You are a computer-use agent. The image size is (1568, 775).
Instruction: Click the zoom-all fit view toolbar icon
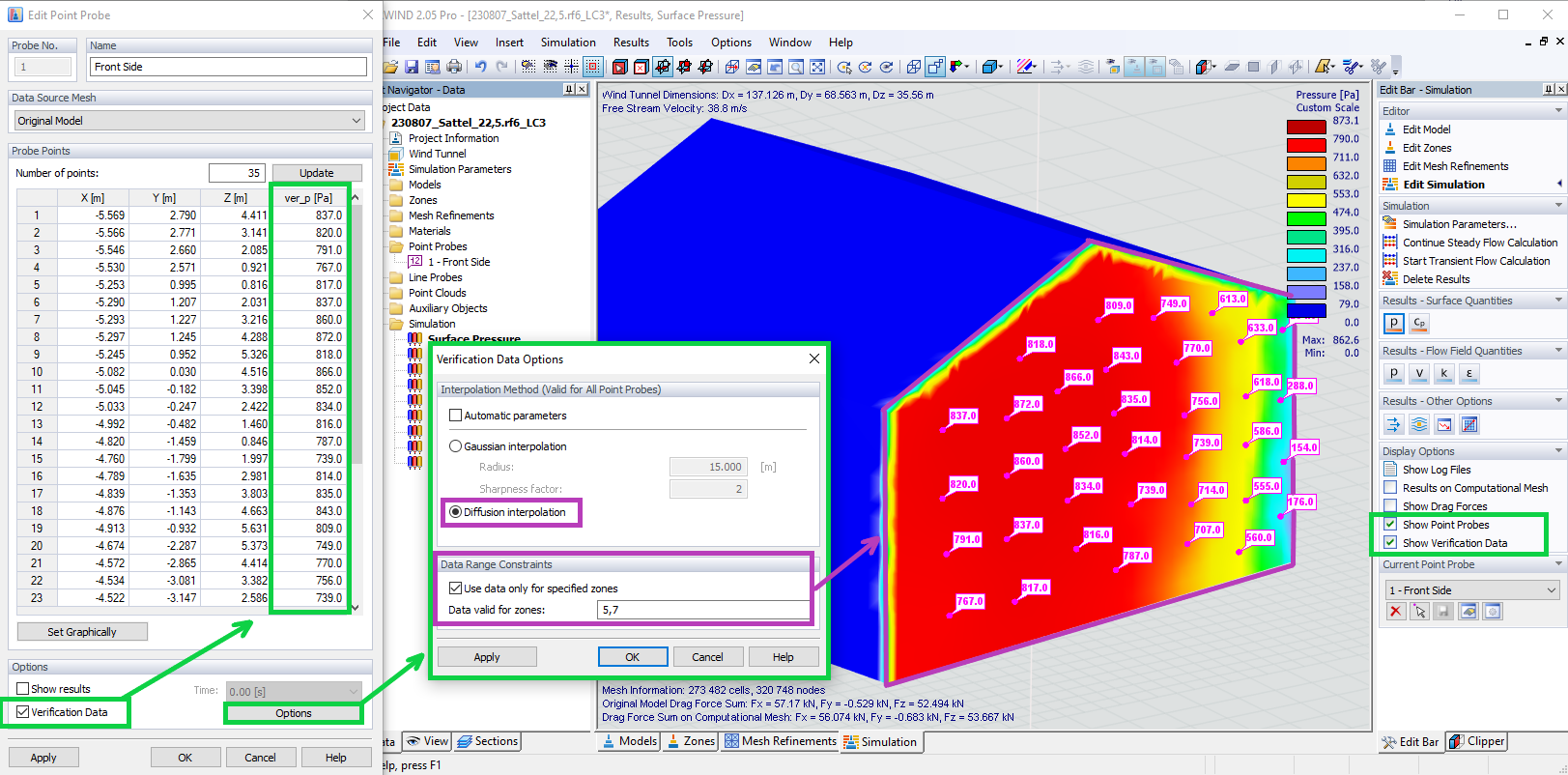817,67
